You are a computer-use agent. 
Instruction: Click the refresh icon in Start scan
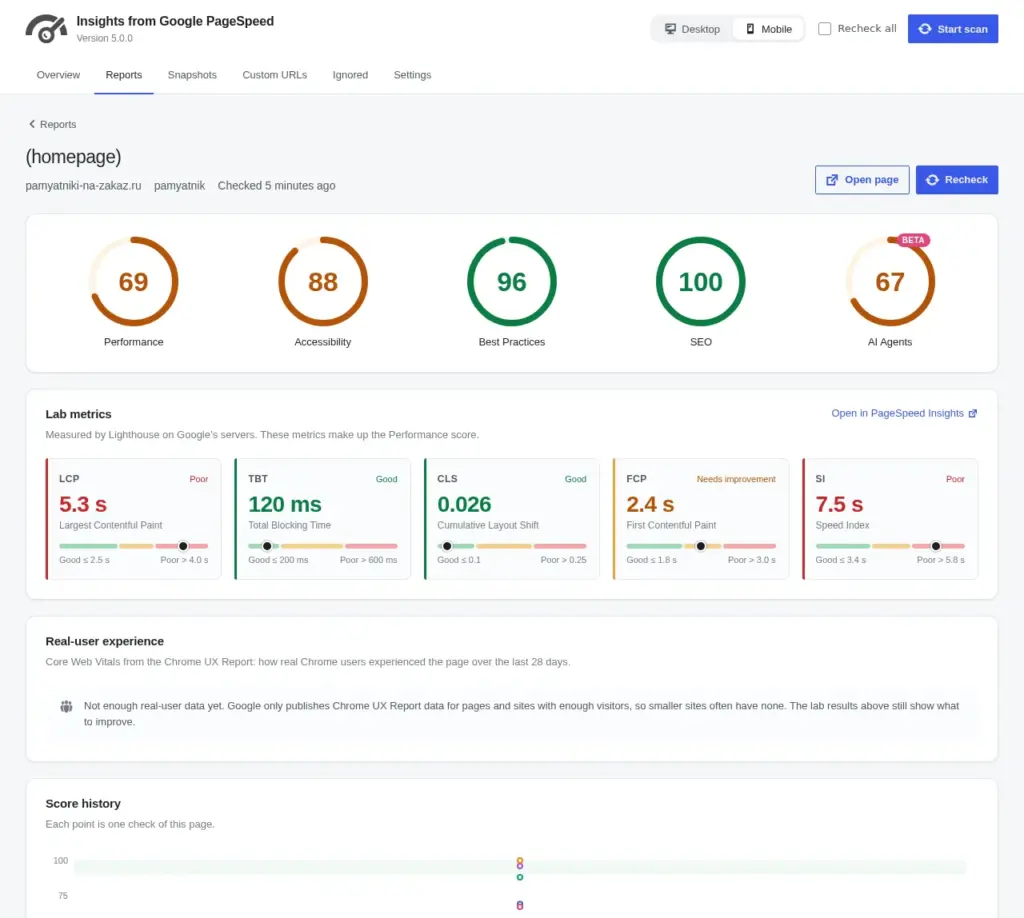(925, 29)
